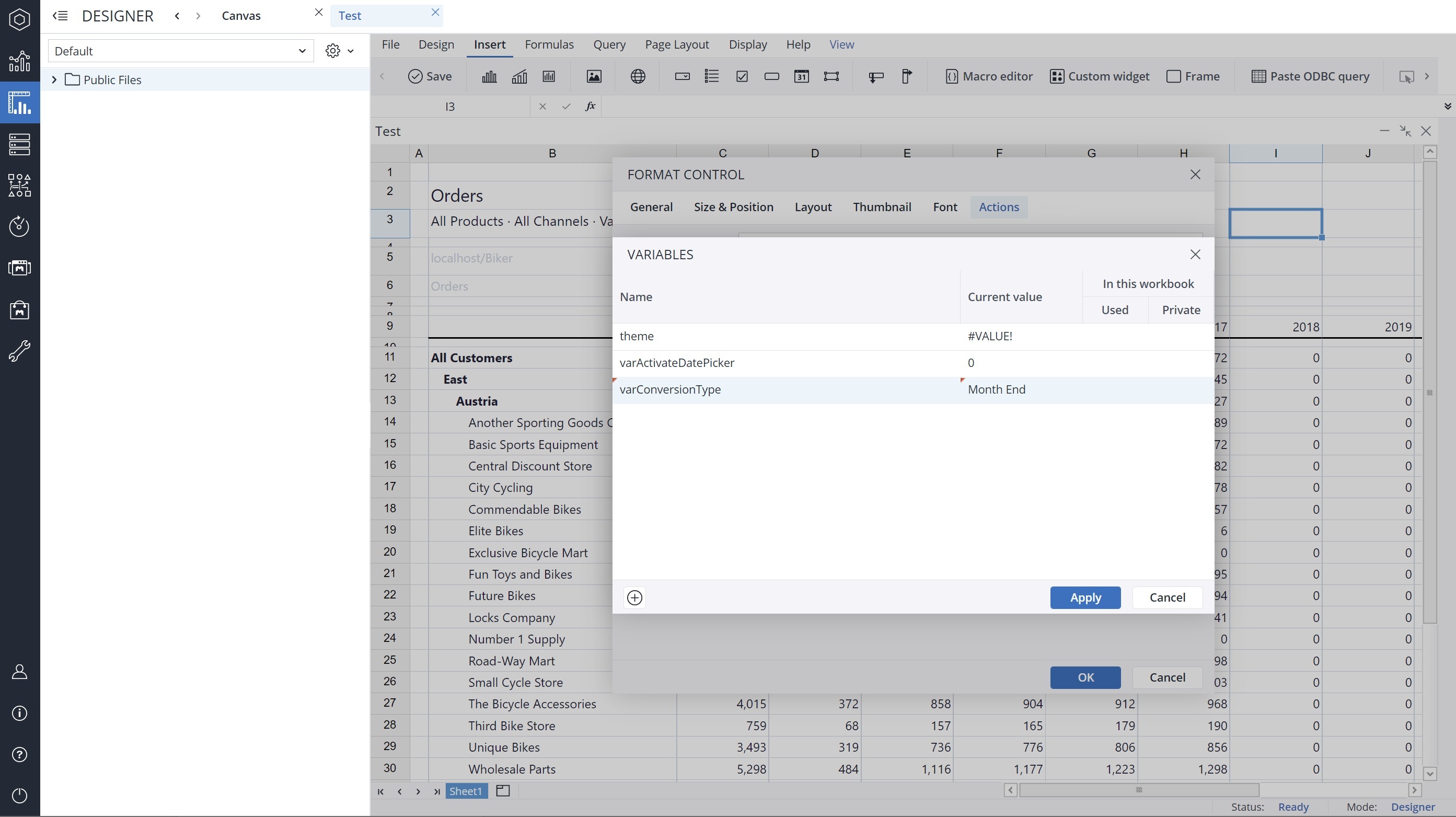Switch to the Size & Position tab
The image size is (1456, 817).
tap(734, 207)
